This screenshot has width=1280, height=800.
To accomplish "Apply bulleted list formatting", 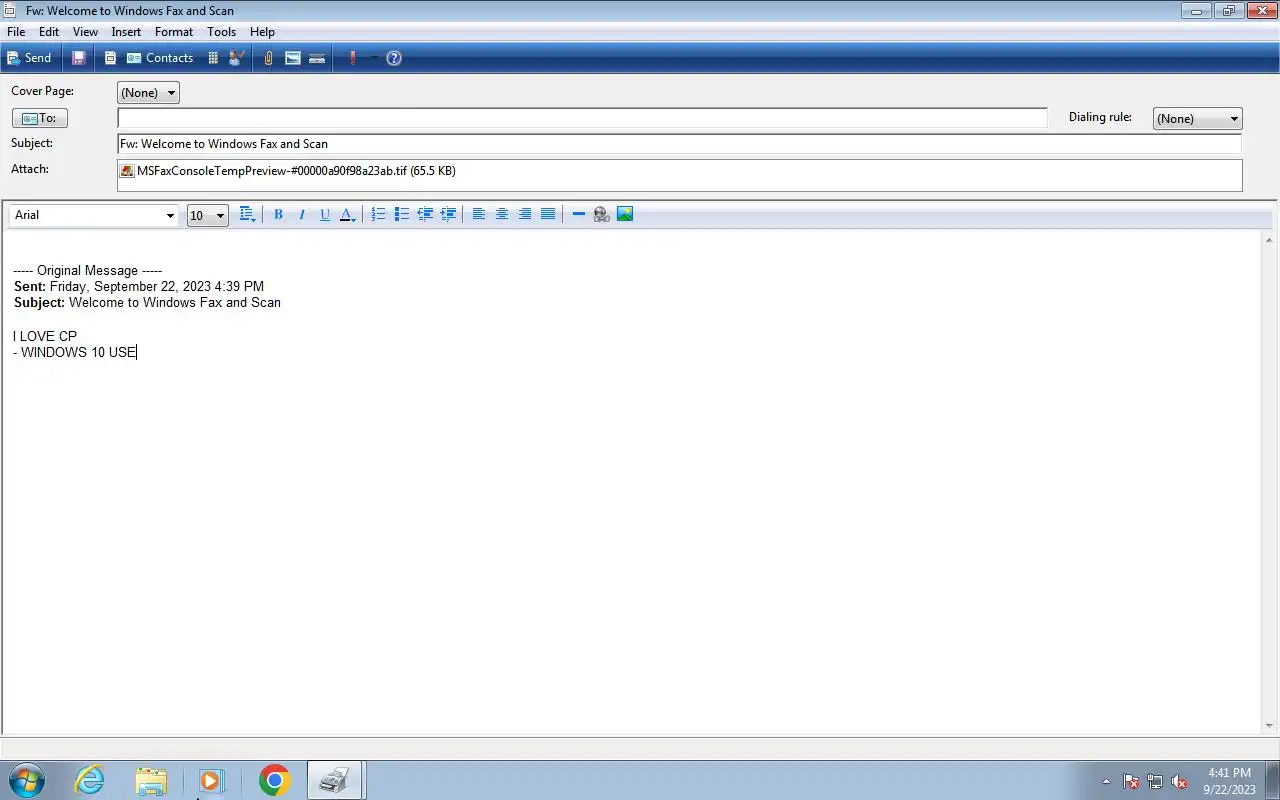I will [401, 214].
